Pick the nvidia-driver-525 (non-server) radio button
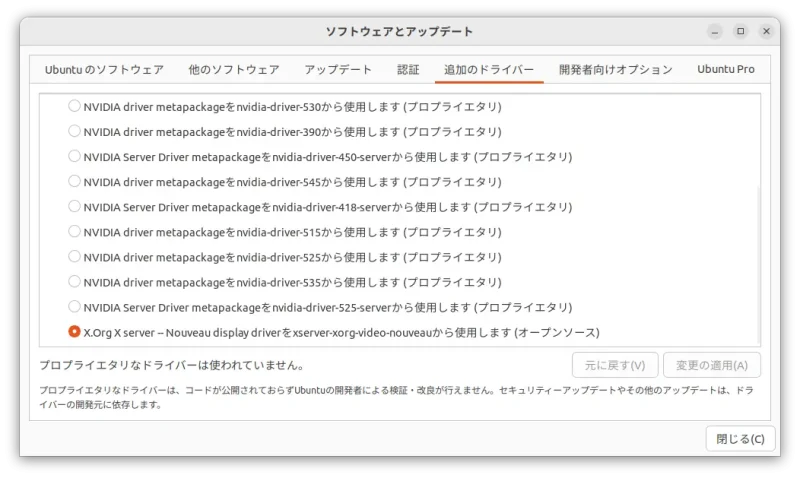Screen dimensions: 800x478 [x=74, y=257]
